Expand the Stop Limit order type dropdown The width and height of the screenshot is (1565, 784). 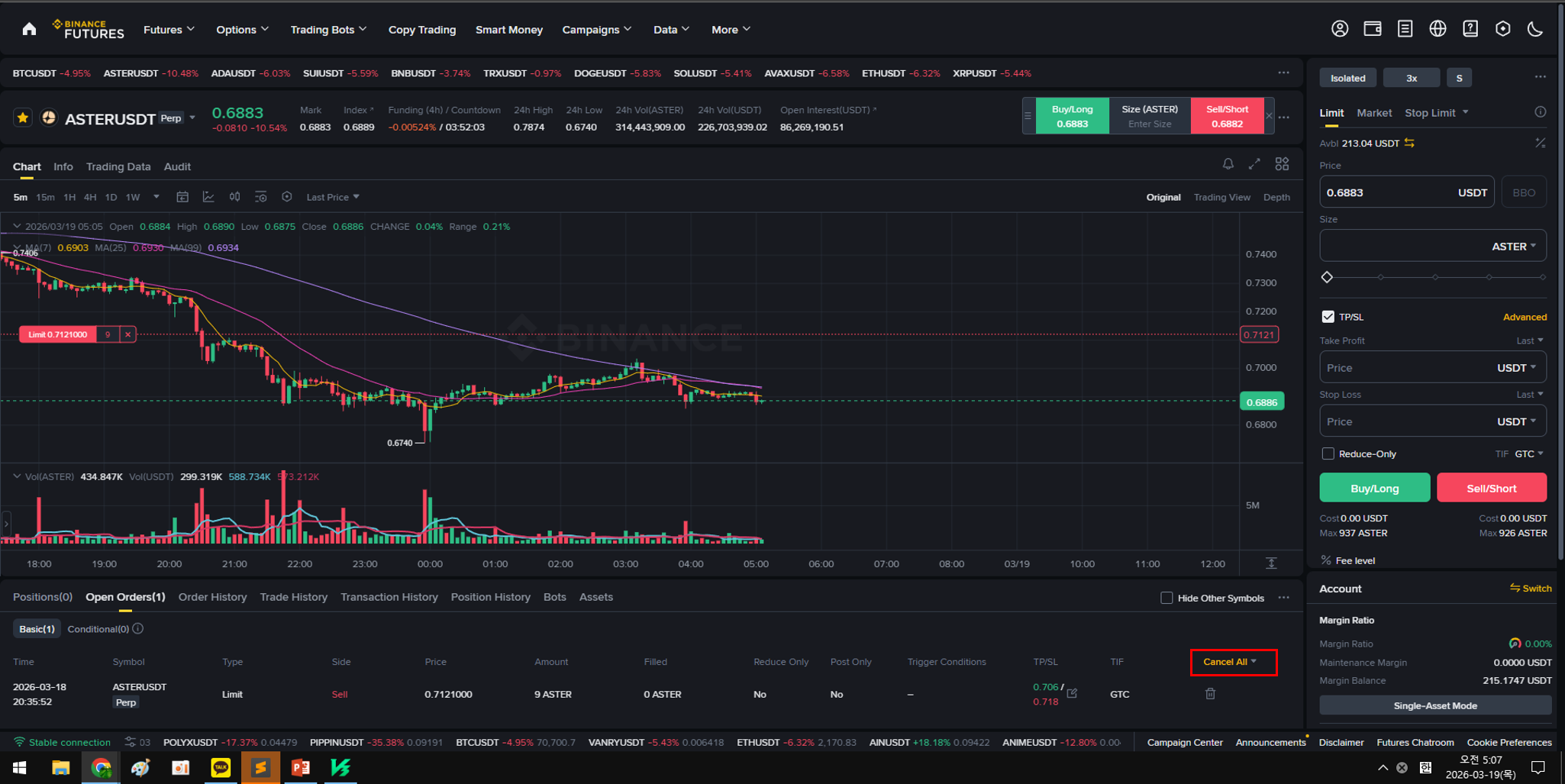(x=1436, y=112)
